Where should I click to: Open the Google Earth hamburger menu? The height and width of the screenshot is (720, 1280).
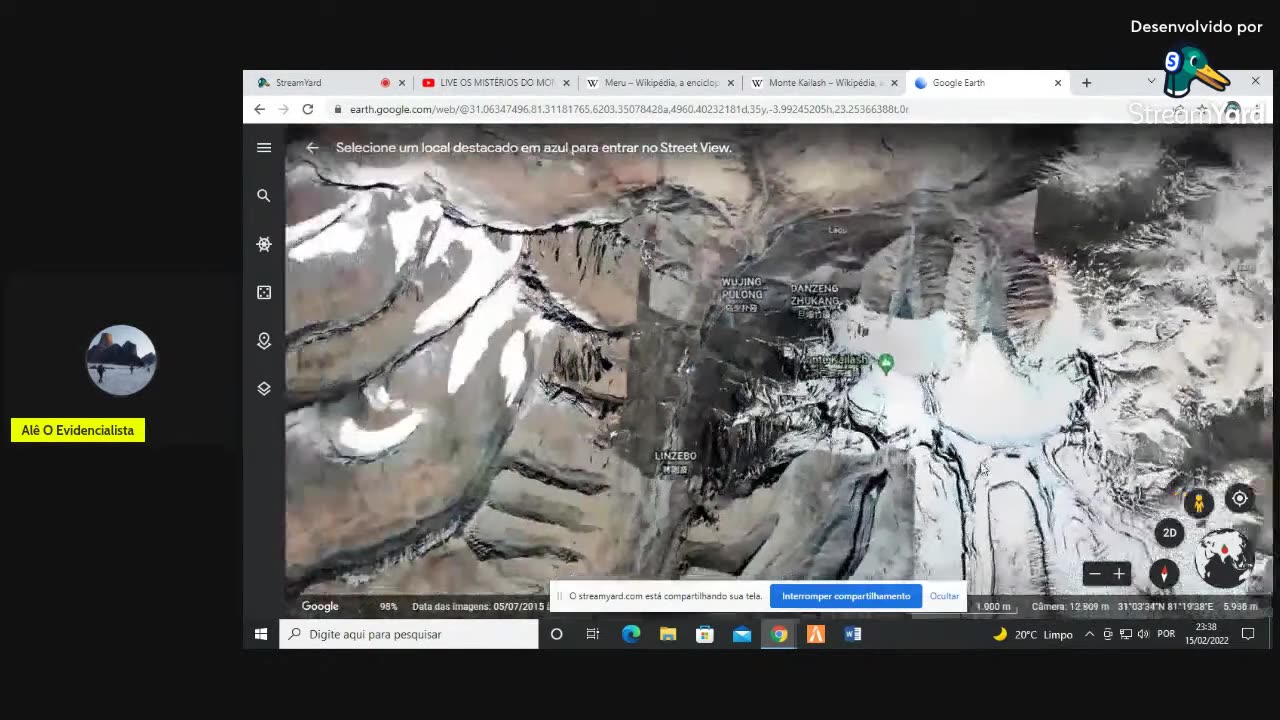(x=264, y=148)
